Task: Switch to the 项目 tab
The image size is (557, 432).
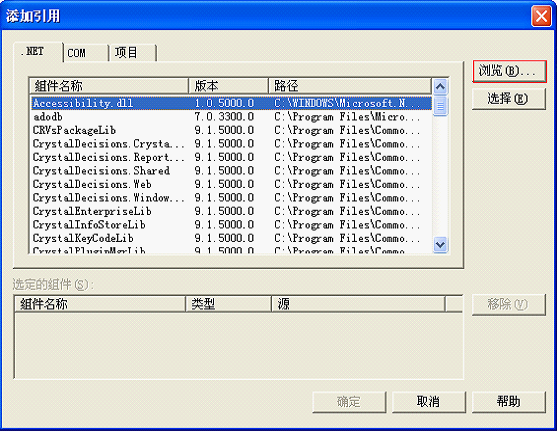Action: click(133, 53)
